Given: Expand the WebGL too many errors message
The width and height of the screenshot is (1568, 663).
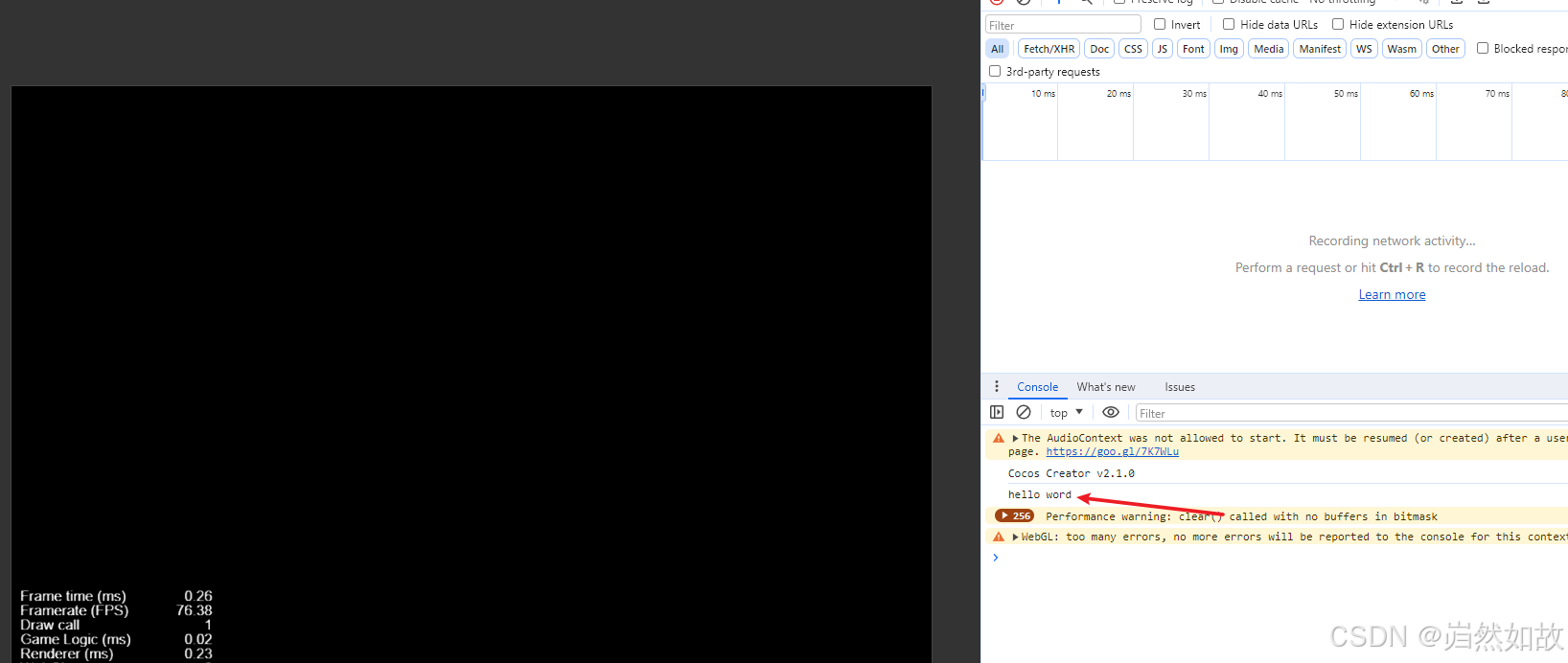Looking at the screenshot, I should pos(1015,537).
